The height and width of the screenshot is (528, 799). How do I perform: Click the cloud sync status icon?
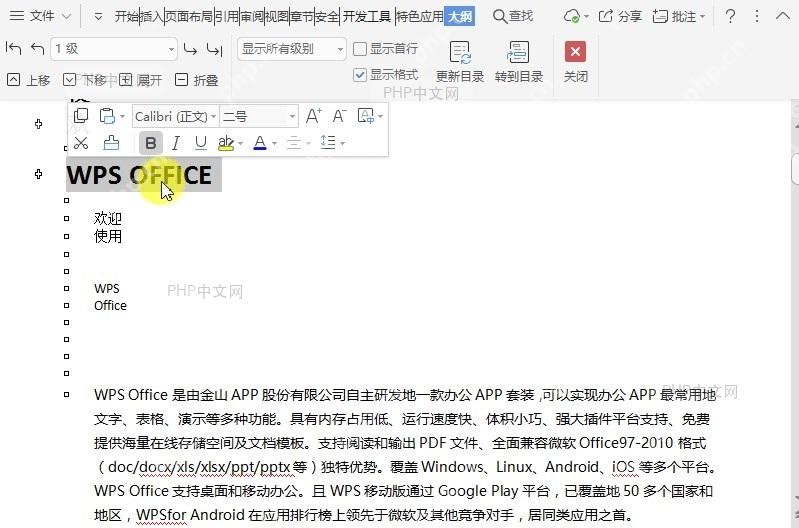point(572,16)
